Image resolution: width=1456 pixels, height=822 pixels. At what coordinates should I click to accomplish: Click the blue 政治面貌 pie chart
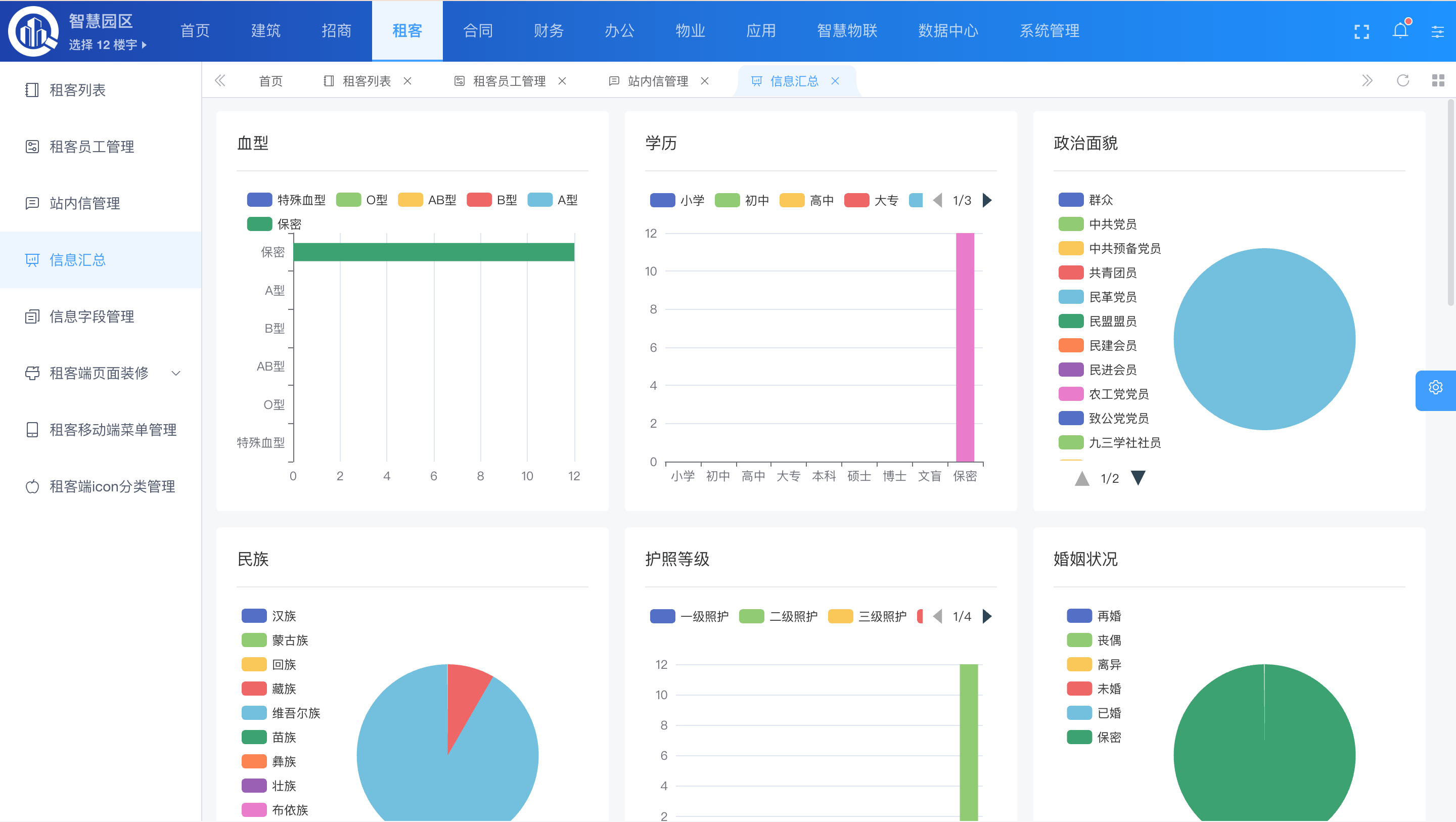(1264, 339)
